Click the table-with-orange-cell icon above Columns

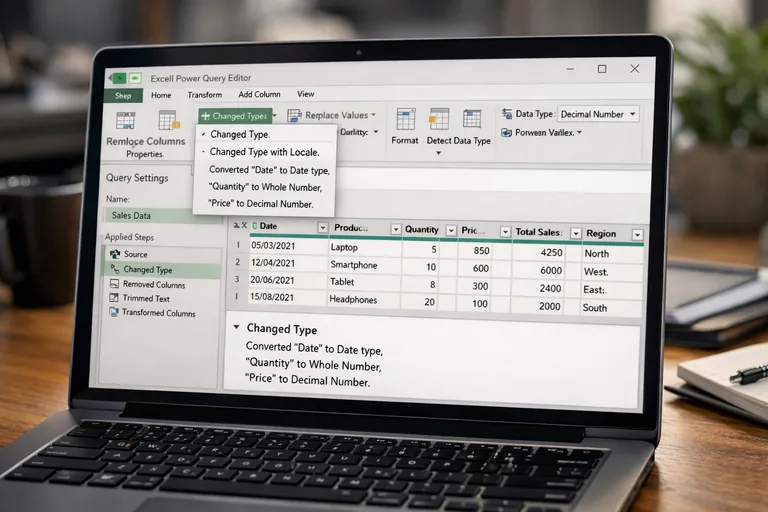[x=169, y=120]
